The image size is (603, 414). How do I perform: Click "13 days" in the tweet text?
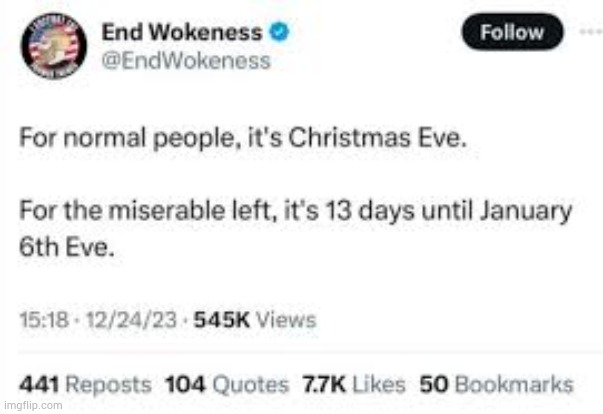tap(370, 212)
